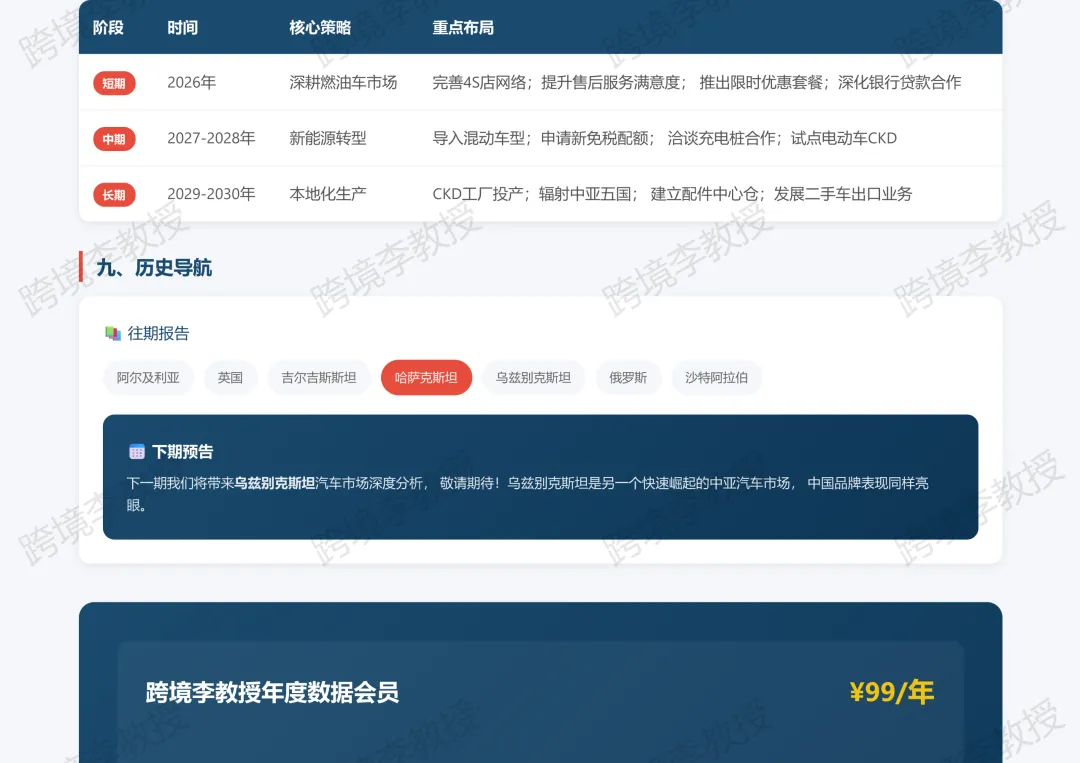Screen dimensions: 1080x763
Task: Click the 2027-2028年 time cell
Action: pyautogui.click(x=211, y=138)
